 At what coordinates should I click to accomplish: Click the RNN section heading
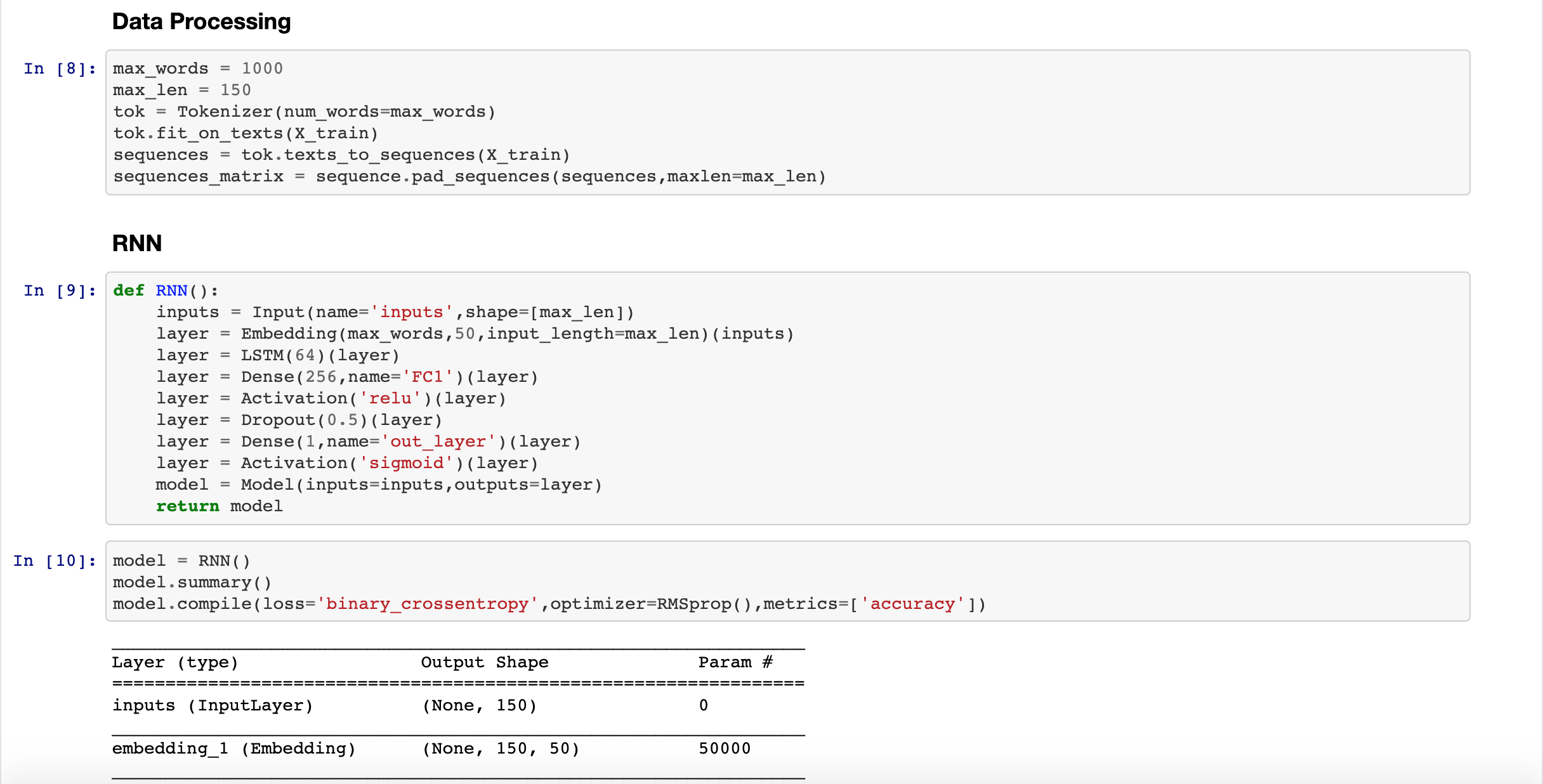(137, 244)
